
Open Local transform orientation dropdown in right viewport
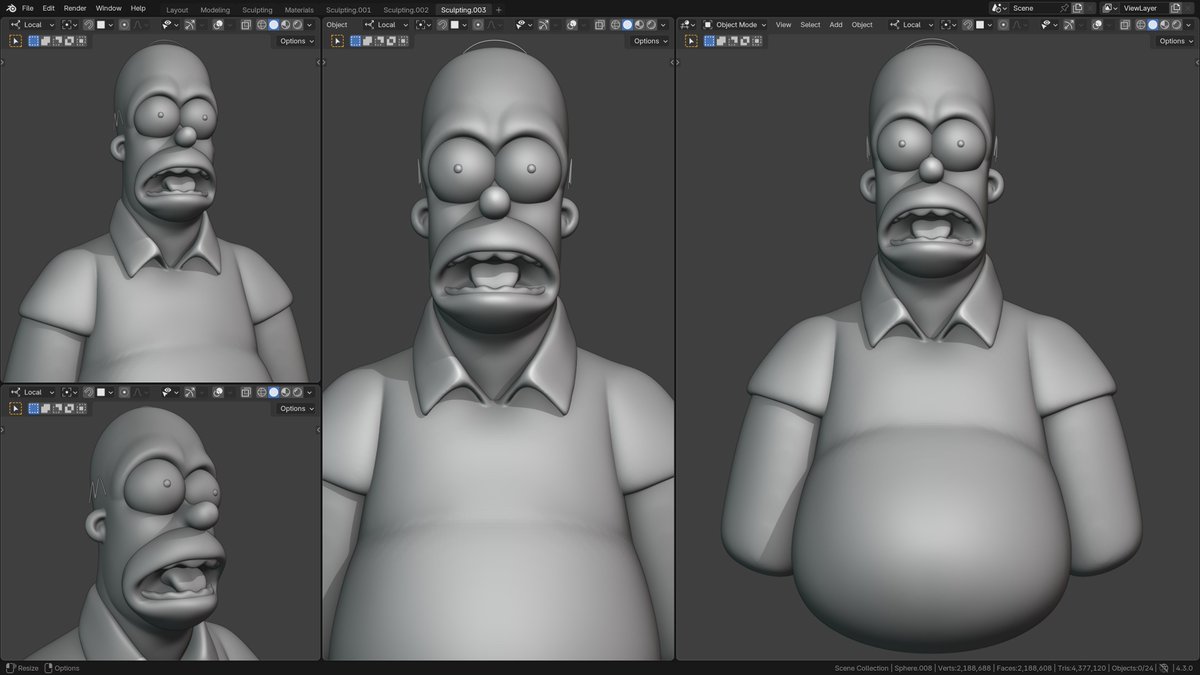click(x=912, y=24)
